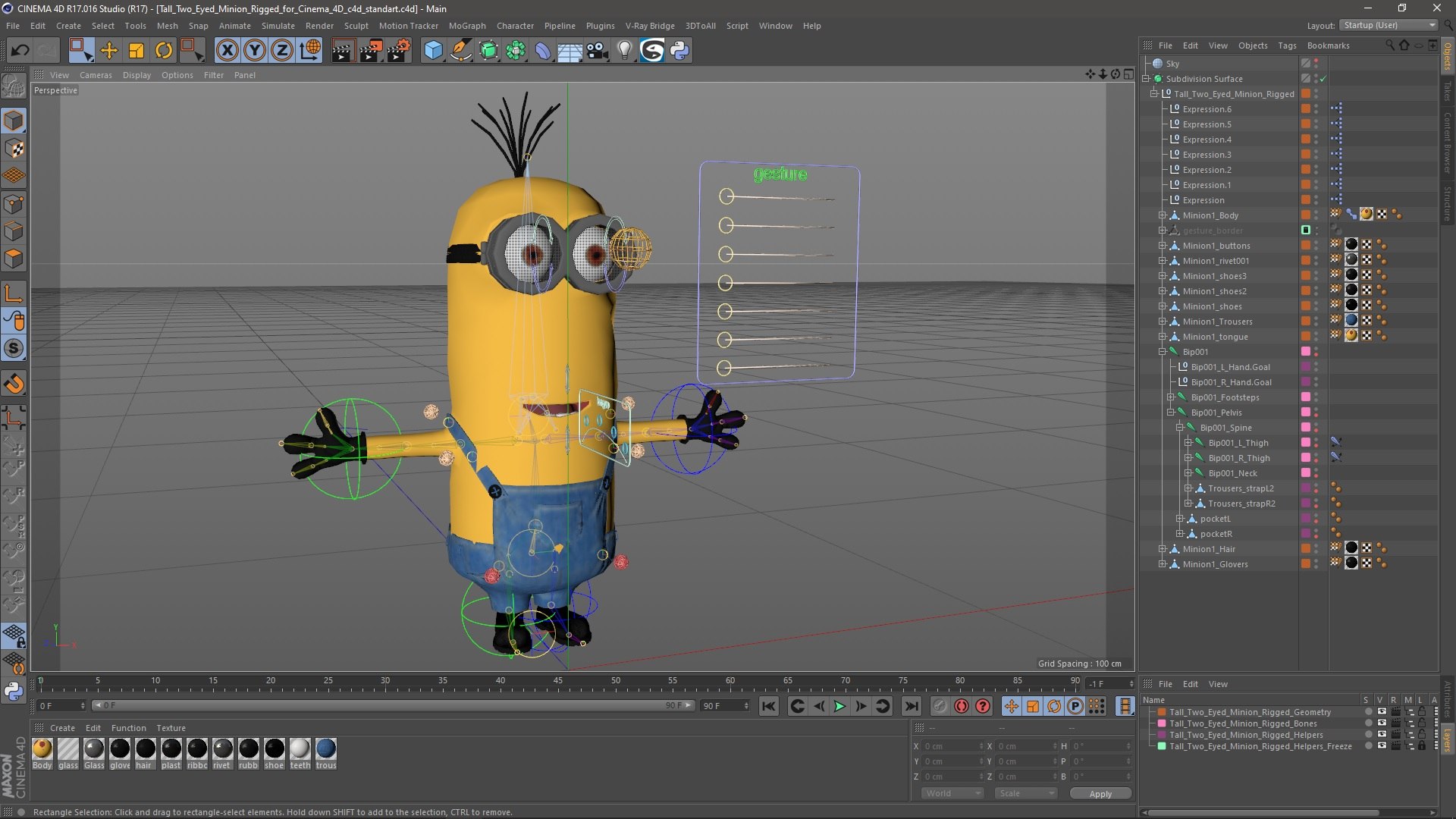This screenshot has width=1456, height=819.
Task: Open the Scale mode dropdown
Action: [x=1025, y=793]
